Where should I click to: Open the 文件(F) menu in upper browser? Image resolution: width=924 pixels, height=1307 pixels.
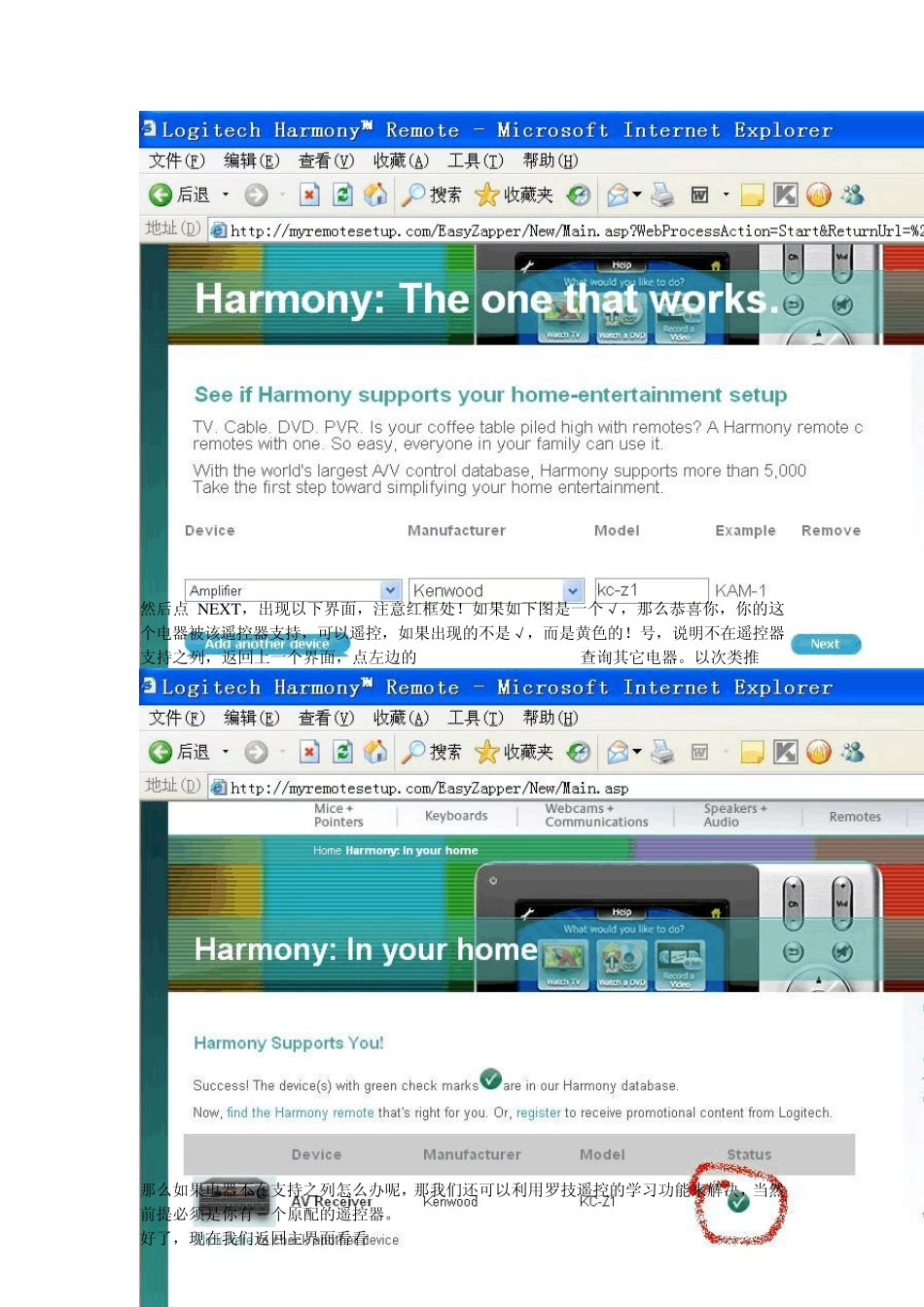coord(177,160)
